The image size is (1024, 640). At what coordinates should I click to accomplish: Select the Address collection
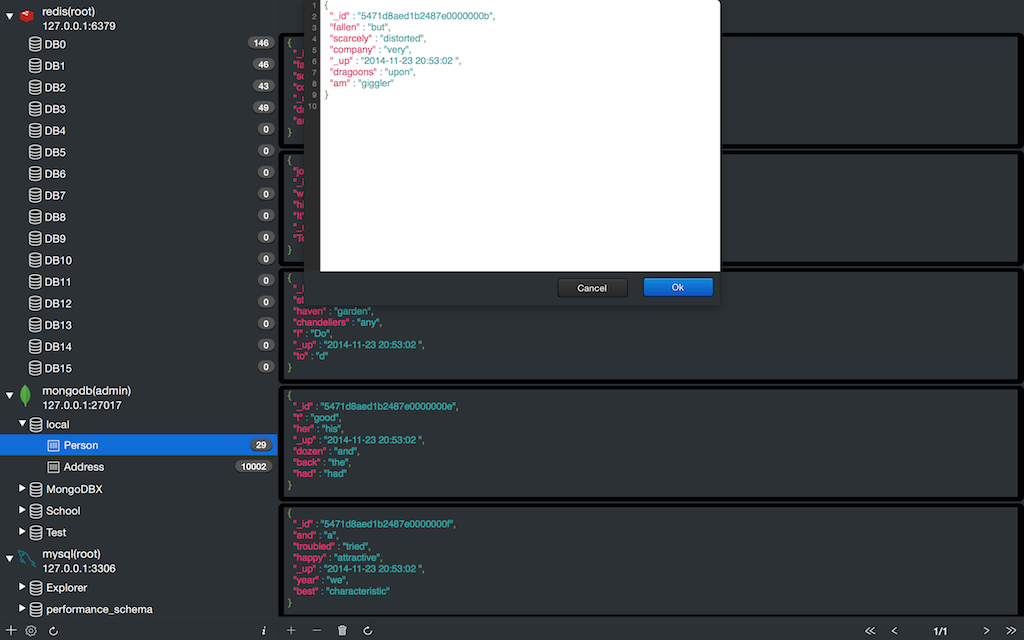pyautogui.click(x=84, y=467)
